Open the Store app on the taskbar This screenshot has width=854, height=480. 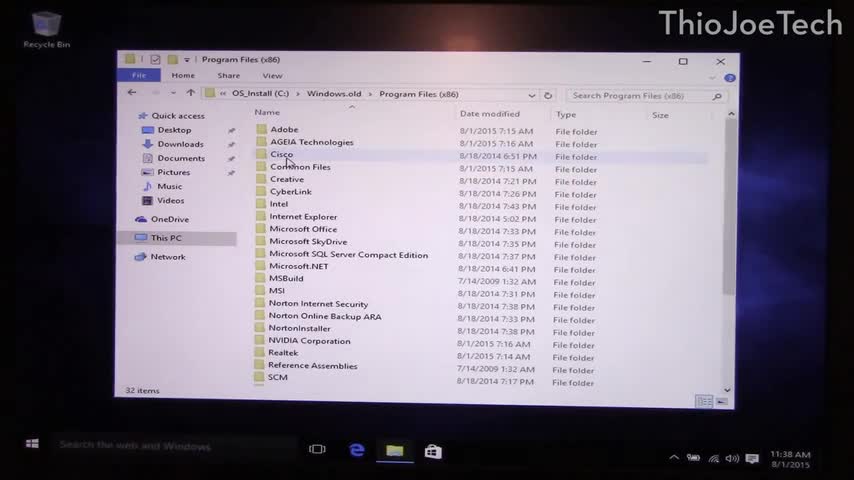pos(433,451)
